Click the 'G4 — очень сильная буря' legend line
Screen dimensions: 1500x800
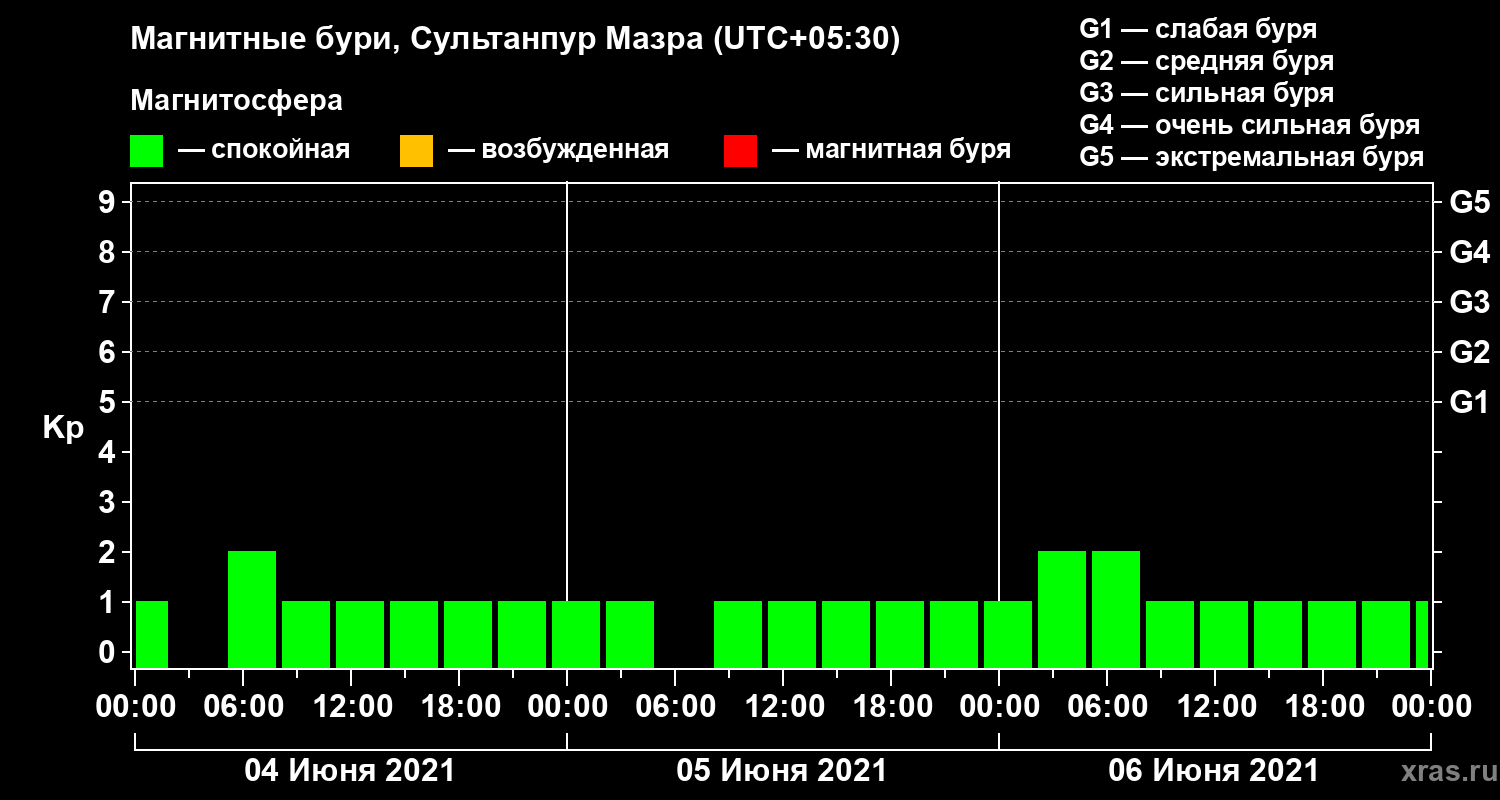click(1250, 125)
